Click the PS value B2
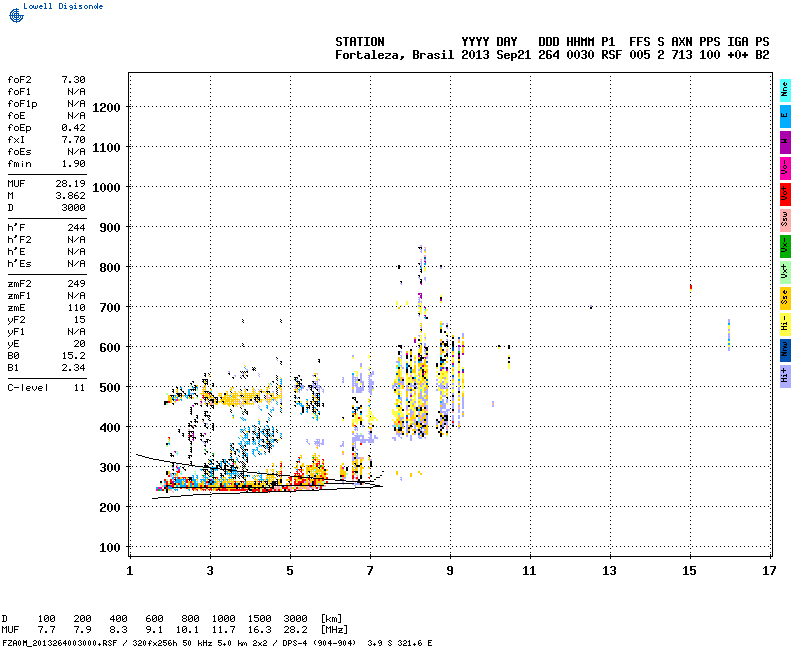The width and height of the screenshot is (800, 650). [762, 55]
